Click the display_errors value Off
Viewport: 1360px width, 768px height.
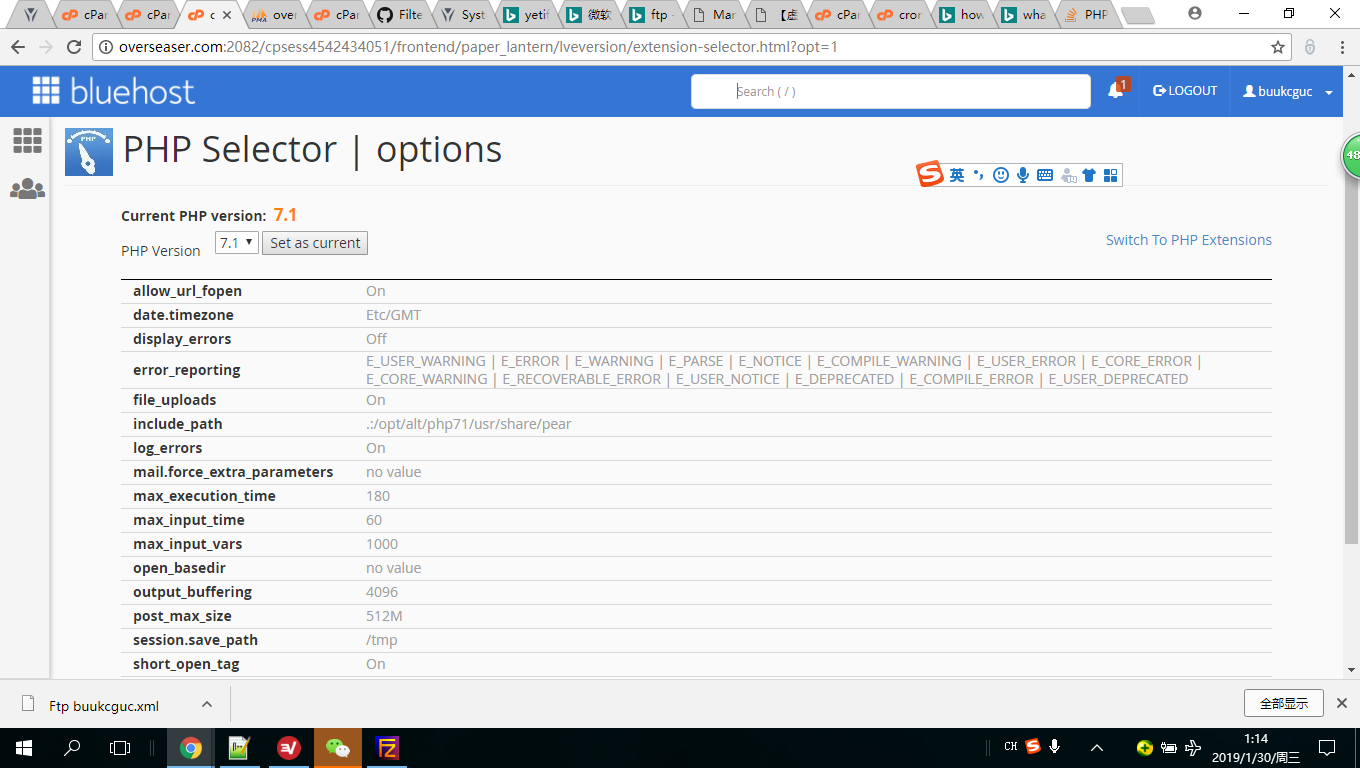(x=376, y=339)
